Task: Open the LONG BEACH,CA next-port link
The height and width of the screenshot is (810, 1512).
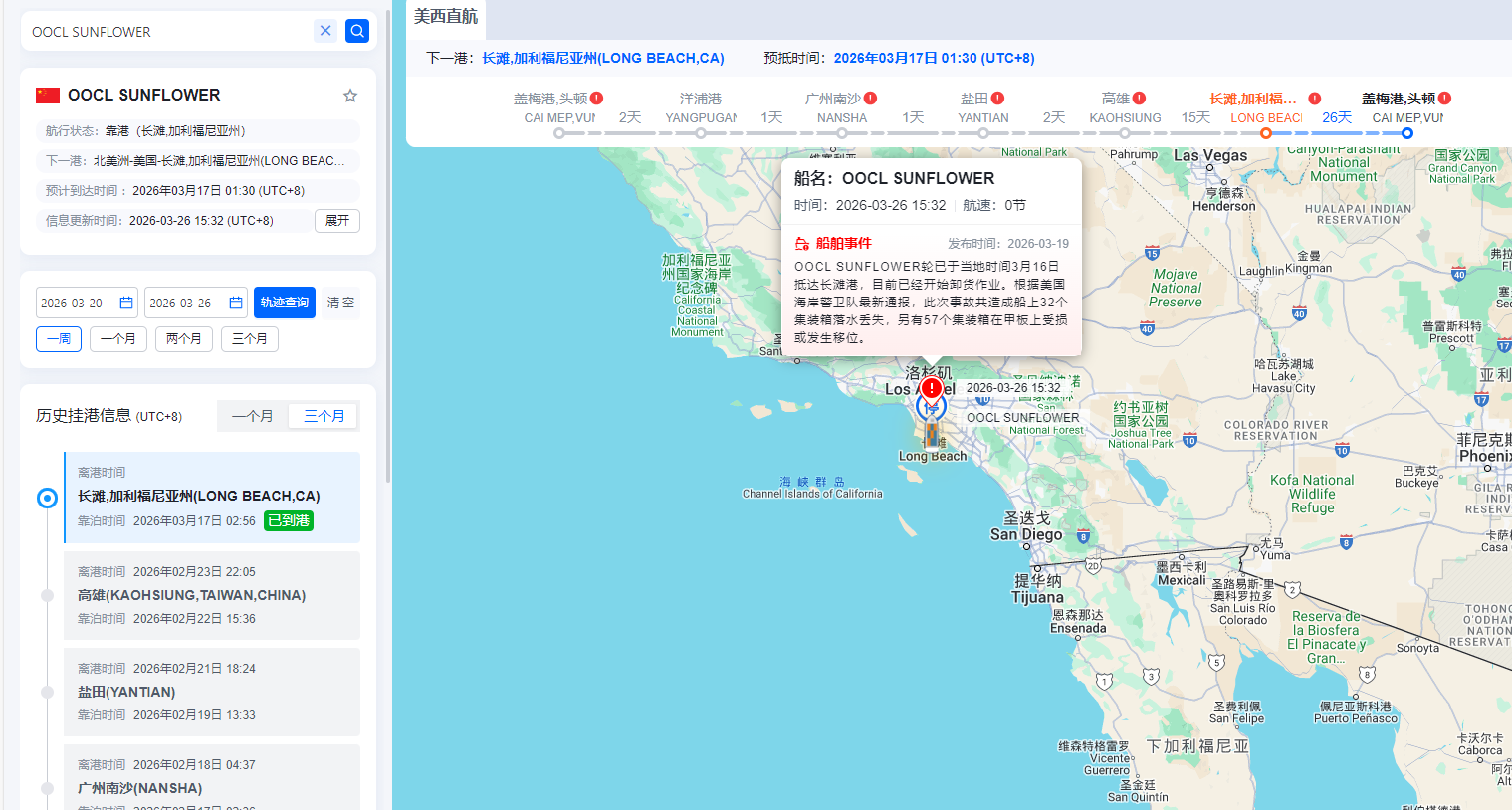Action: click(602, 58)
